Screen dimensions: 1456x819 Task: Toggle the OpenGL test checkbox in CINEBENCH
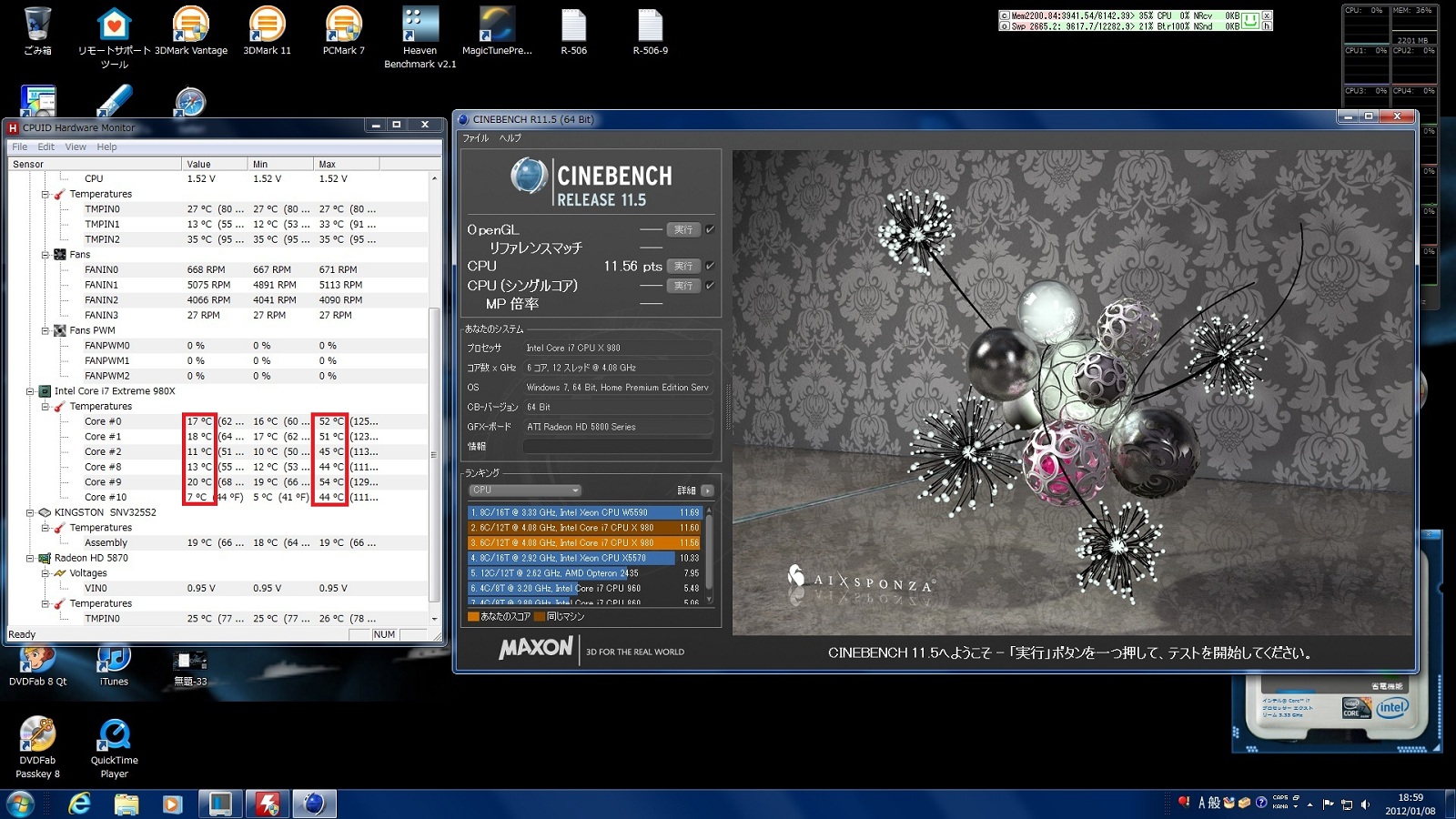coord(710,229)
